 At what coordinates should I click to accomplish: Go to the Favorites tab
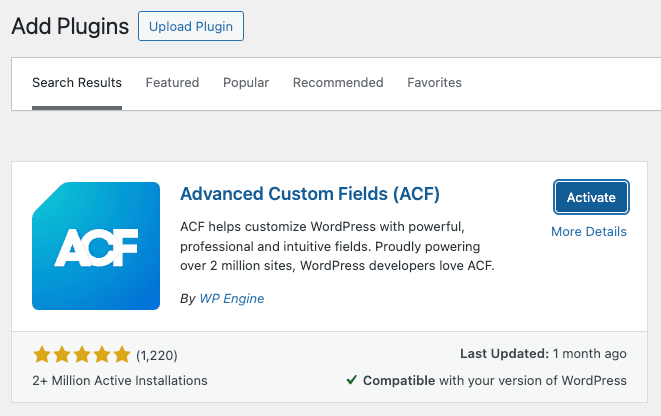(x=434, y=83)
